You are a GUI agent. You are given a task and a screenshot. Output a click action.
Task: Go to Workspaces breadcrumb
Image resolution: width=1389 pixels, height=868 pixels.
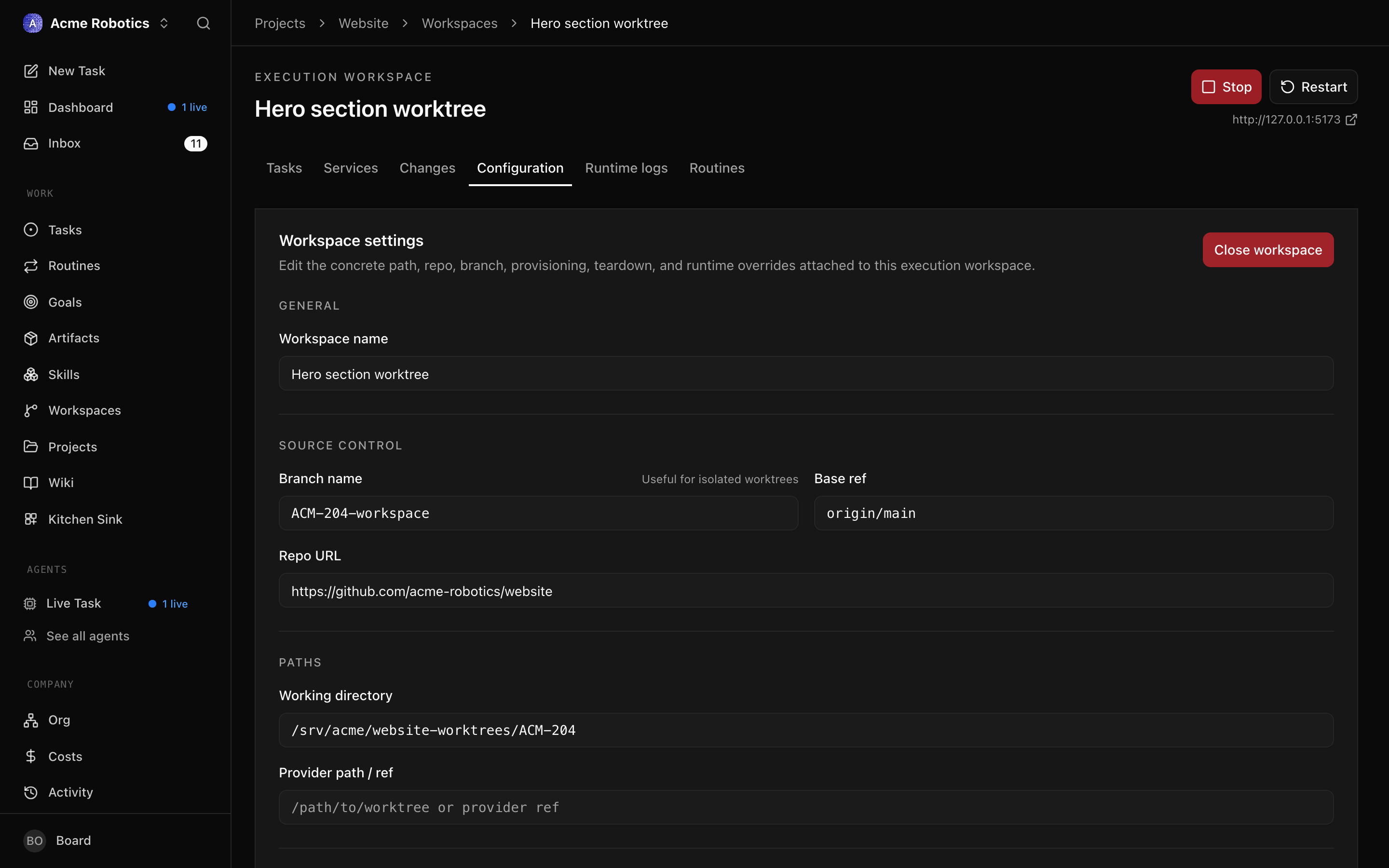coord(460,23)
